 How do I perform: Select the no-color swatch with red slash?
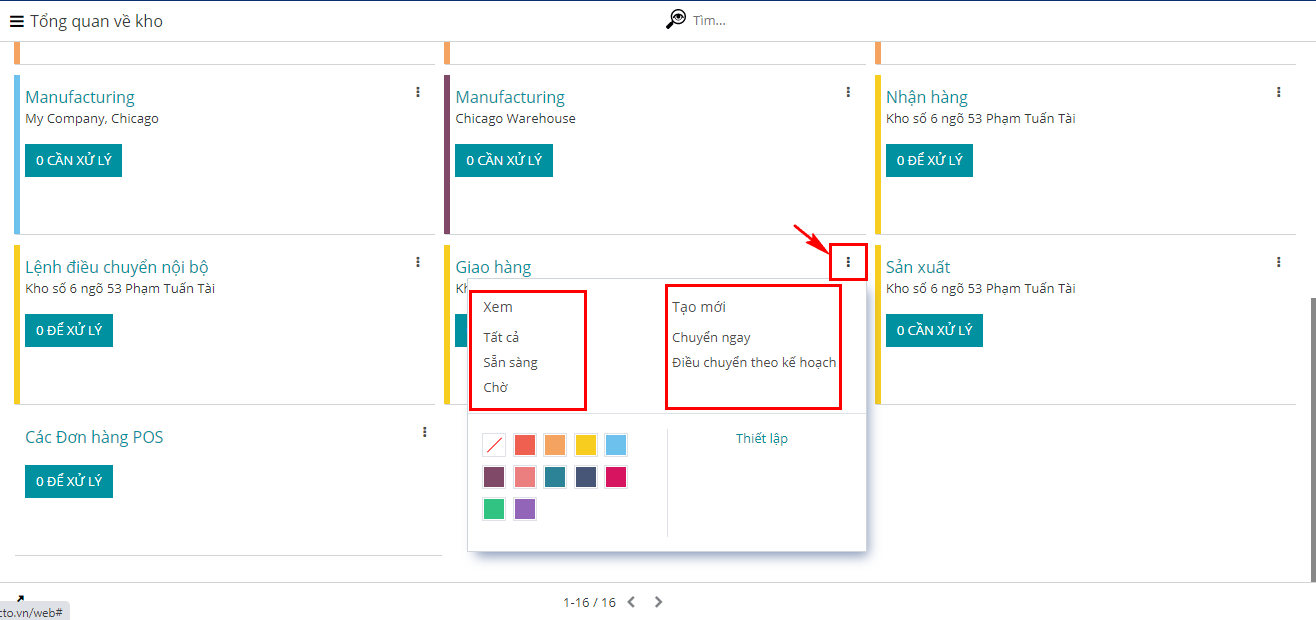(494, 445)
